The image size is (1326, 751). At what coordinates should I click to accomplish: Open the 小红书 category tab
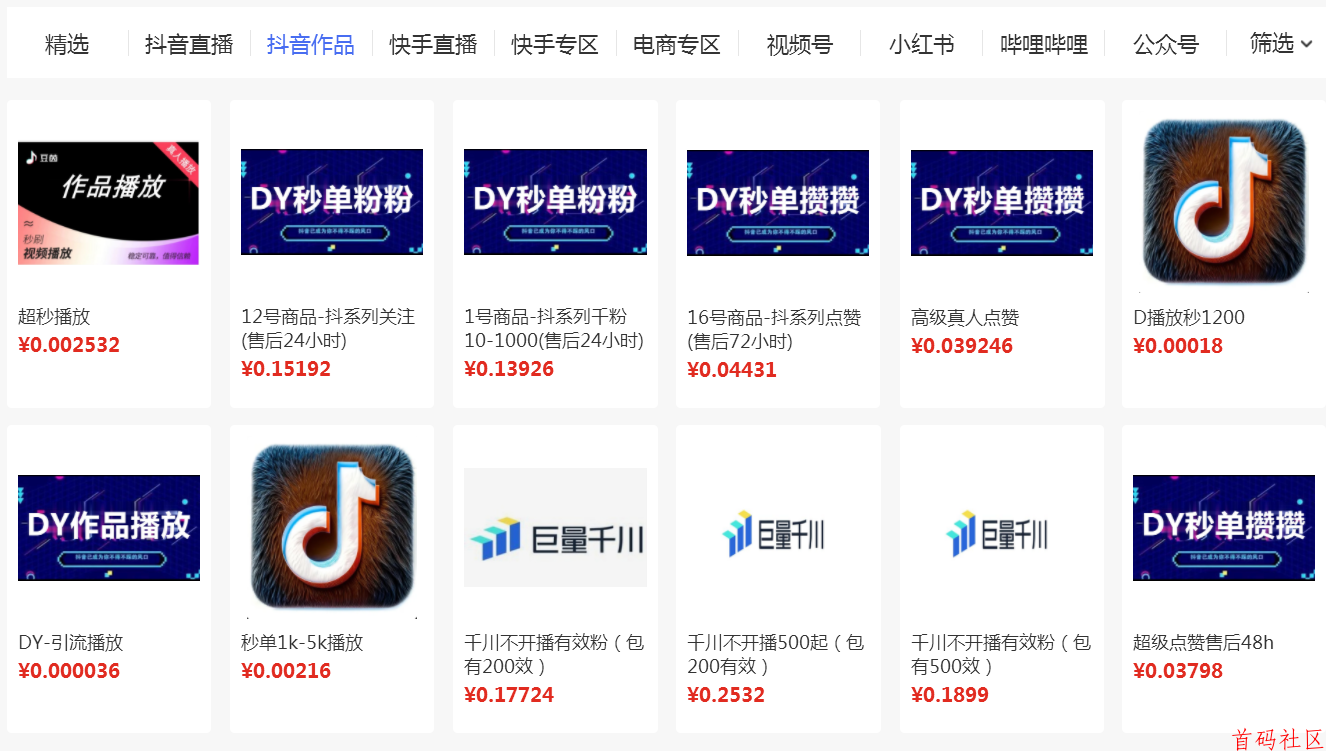pos(921,44)
